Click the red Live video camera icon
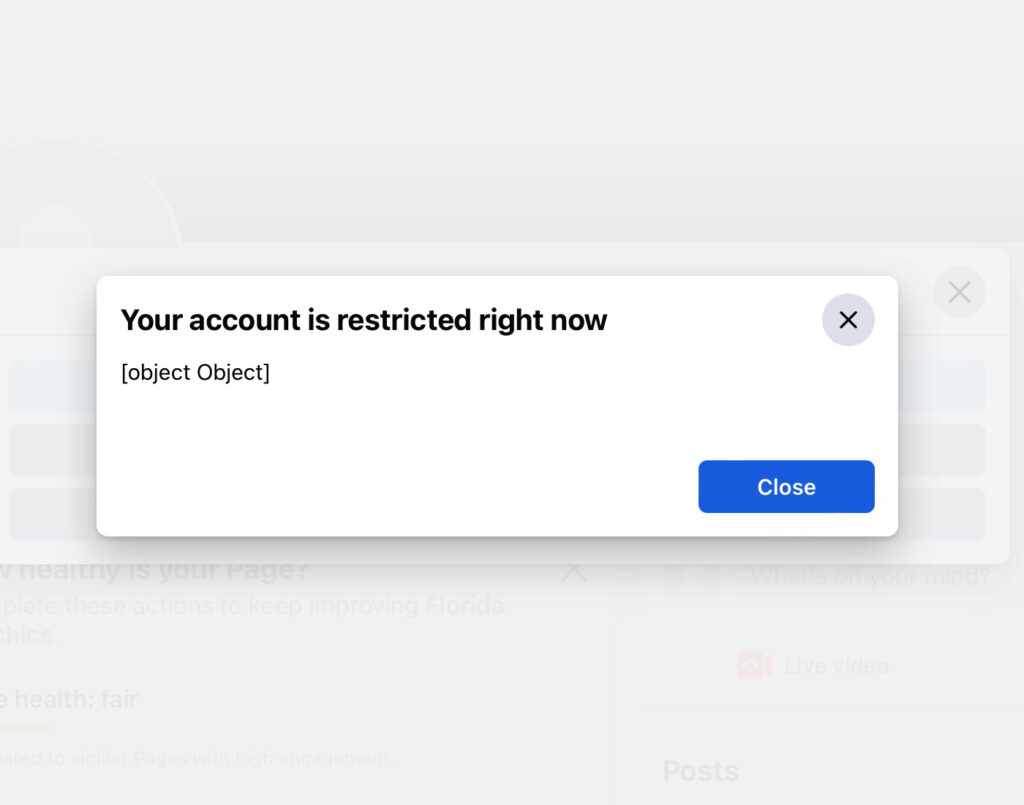Image resolution: width=1024 pixels, height=805 pixels. point(754,665)
